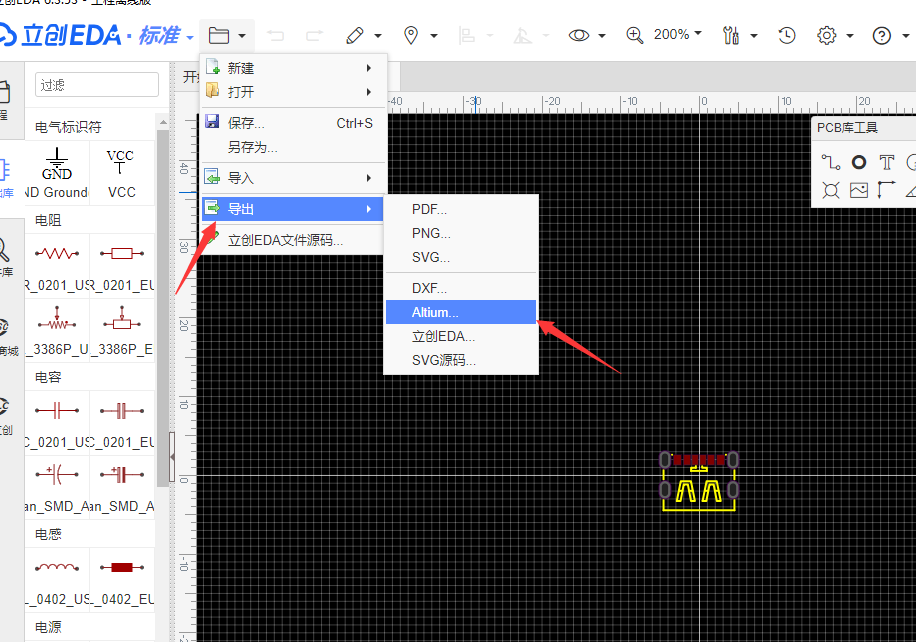Select the pencil drawing tool icon
The width and height of the screenshot is (916, 642).
pyautogui.click(x=355, y=36)
